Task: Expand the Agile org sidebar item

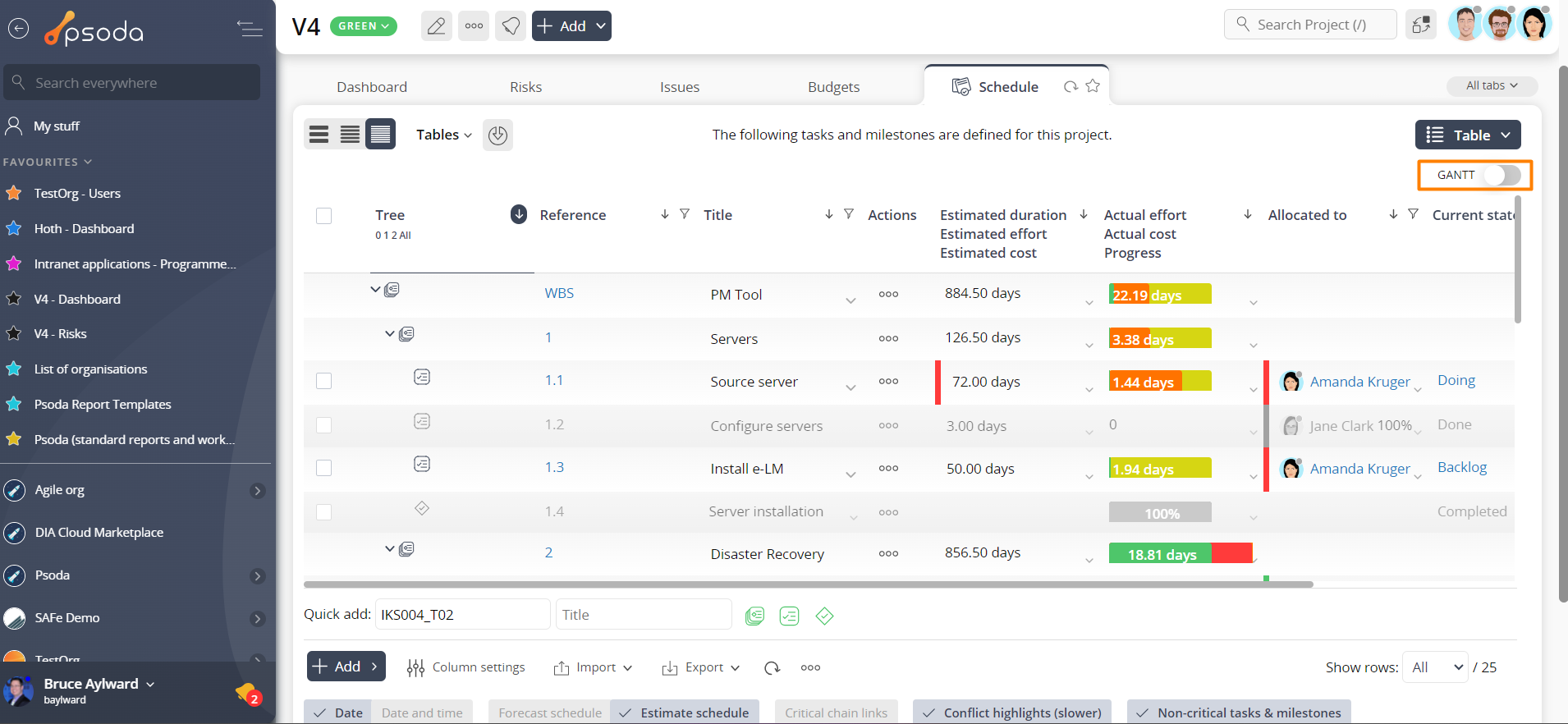Action: coord(257,491)
